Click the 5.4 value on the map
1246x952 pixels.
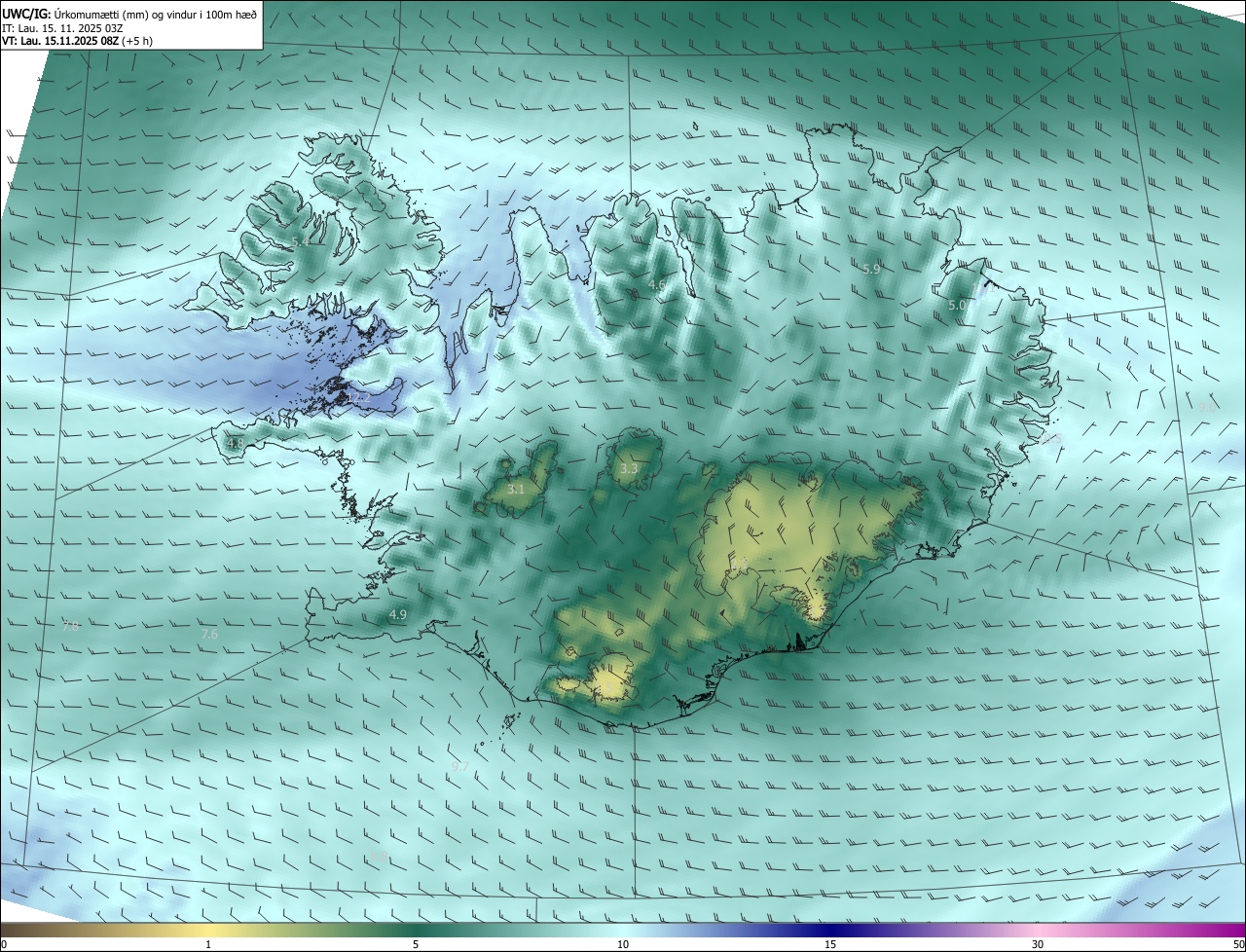pos(300,241)
